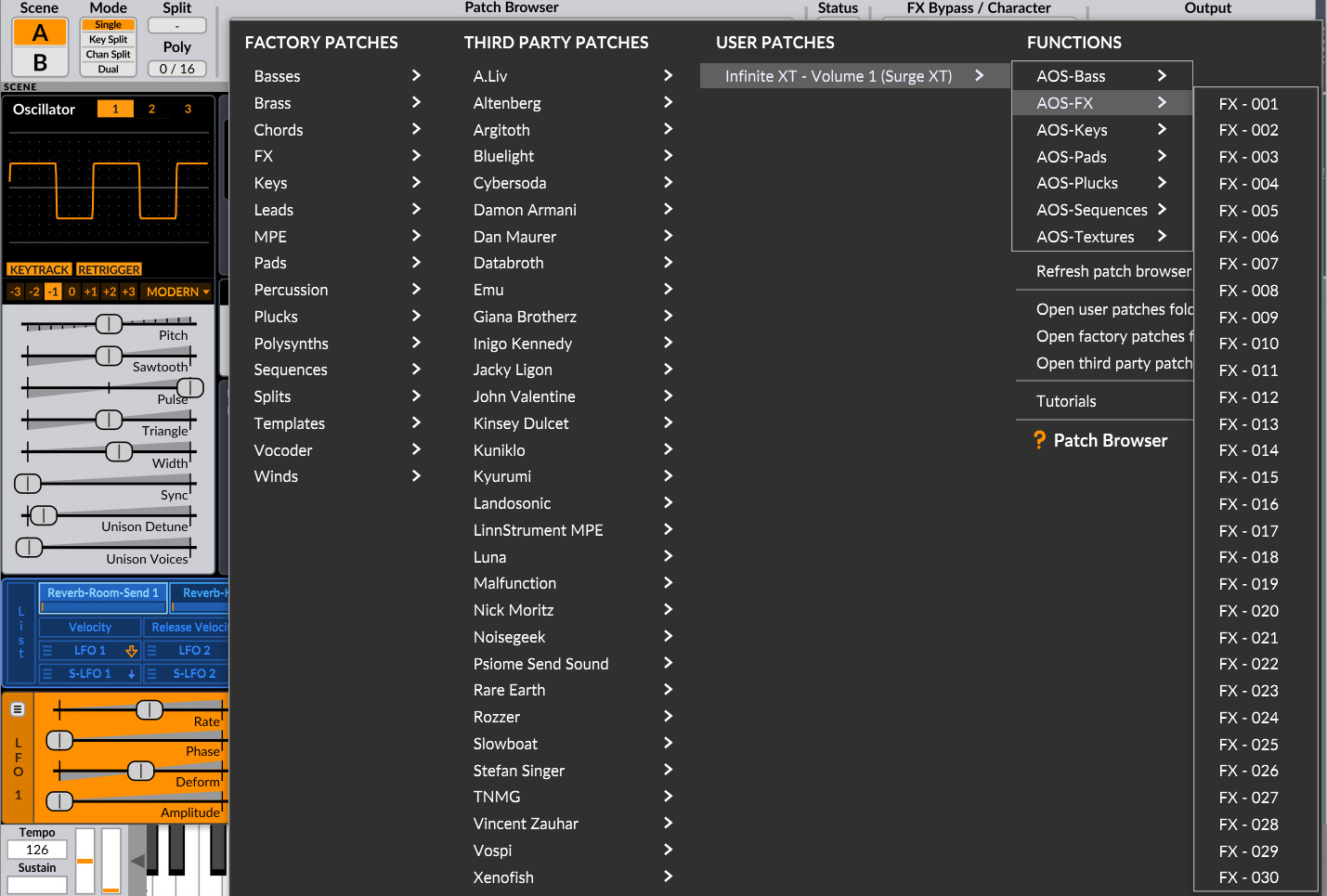Select FX - 007 patch
The image size is (1327, 896).
[x=1248, y=264]
